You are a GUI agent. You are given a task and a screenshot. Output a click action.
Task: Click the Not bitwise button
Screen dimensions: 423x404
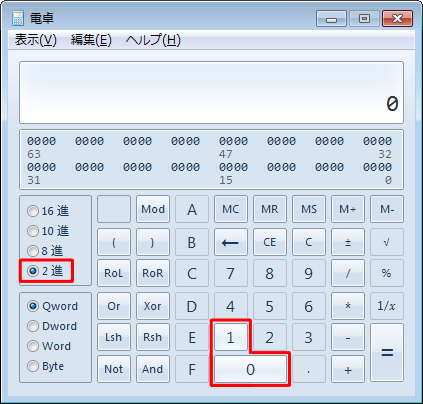(114, 369)
